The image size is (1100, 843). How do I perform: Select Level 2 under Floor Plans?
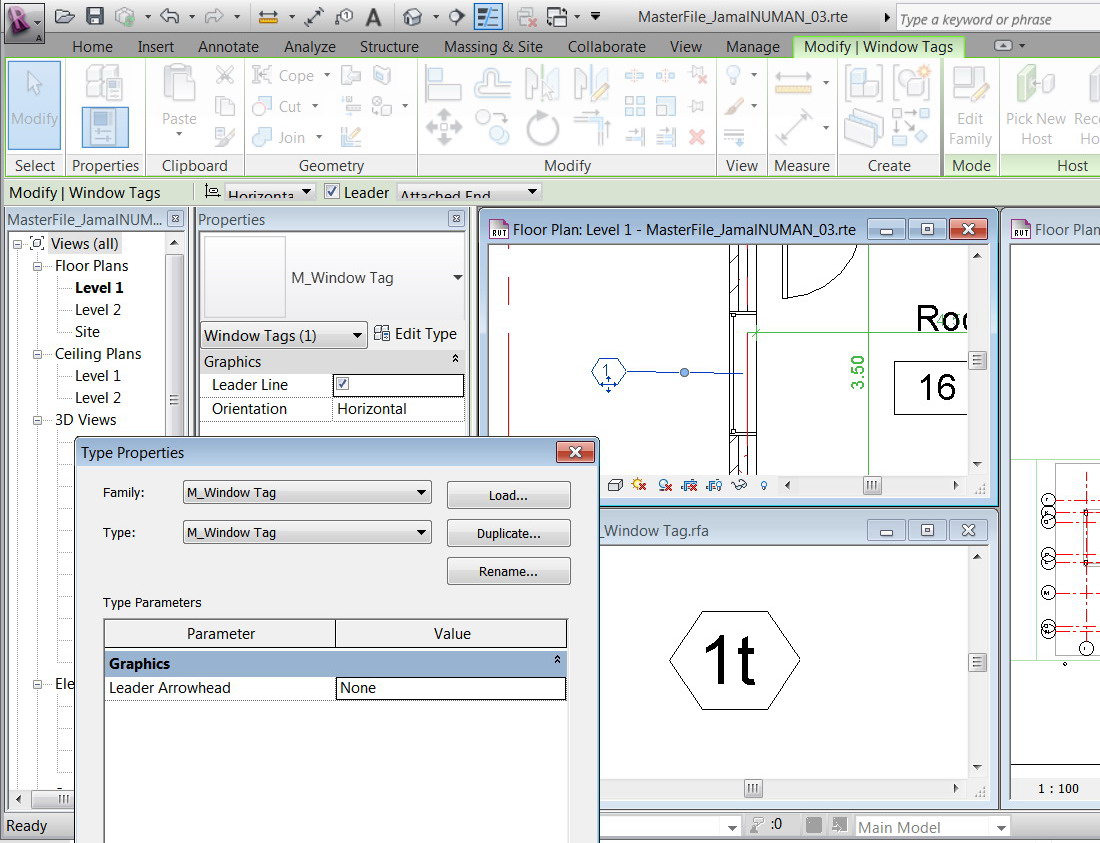[98, 309]
